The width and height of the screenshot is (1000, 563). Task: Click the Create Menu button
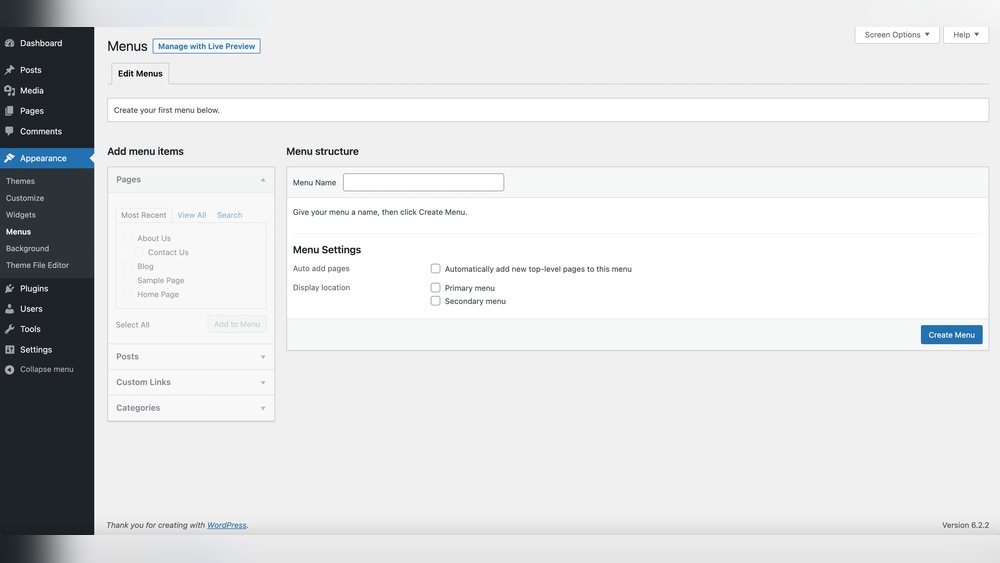pos(952,335)
